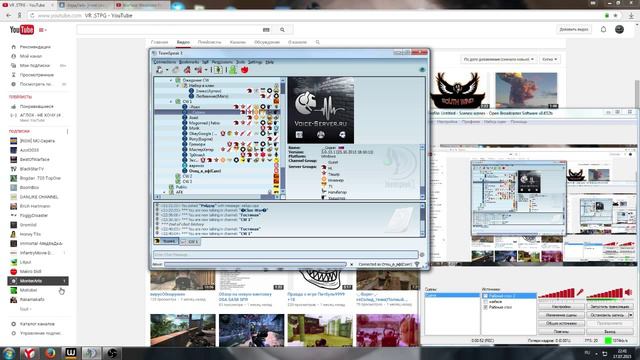Open Обсуждение channel tab

coord(267,42)
